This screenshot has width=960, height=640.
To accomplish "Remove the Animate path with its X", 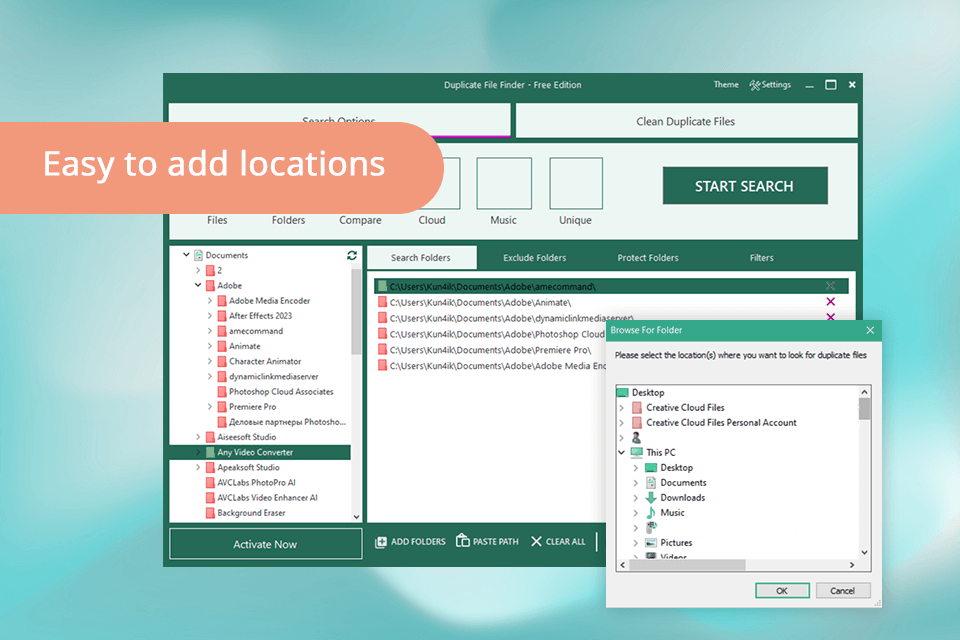I will (x=830, y=301).
